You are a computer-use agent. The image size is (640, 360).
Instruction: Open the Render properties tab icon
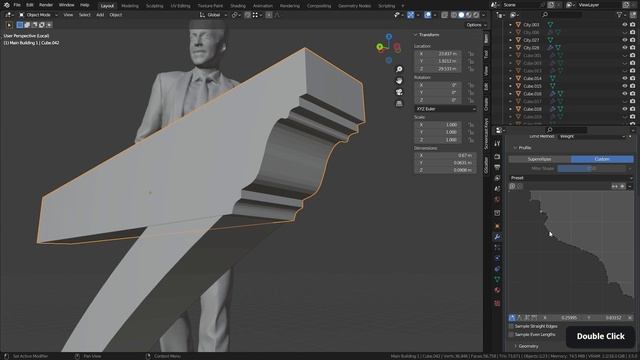tap(497, 157)
